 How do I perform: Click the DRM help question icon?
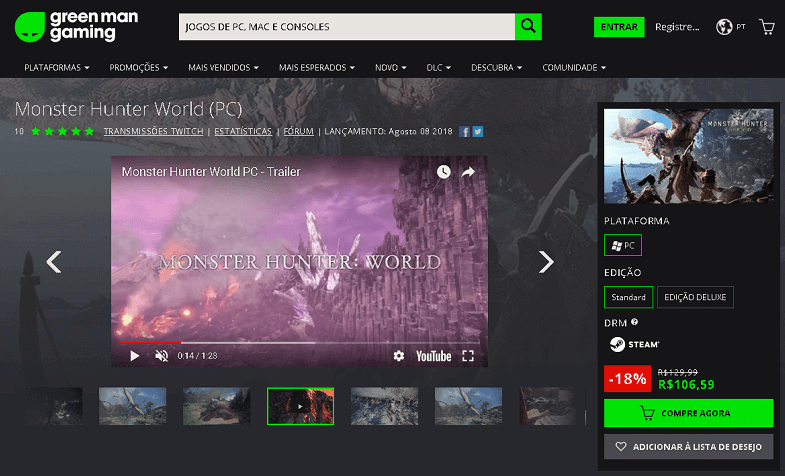click(x=634, y=322)
